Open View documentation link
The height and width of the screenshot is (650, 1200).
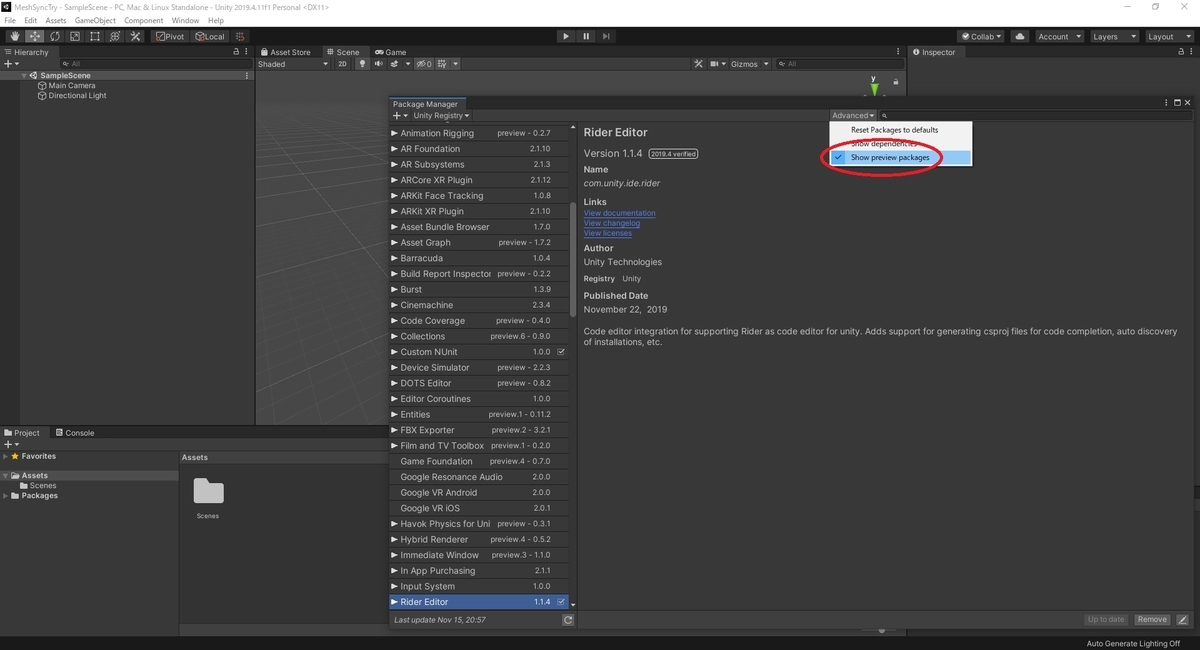620,213
